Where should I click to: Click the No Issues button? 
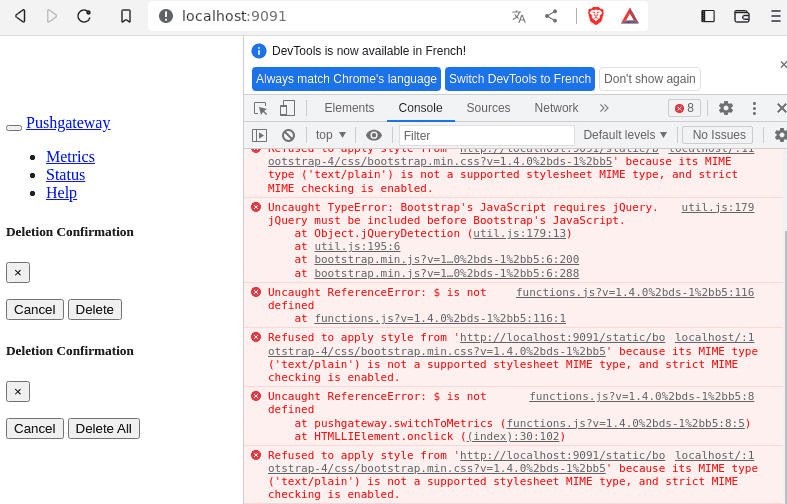pyautogui.click(x=719, y=135)
